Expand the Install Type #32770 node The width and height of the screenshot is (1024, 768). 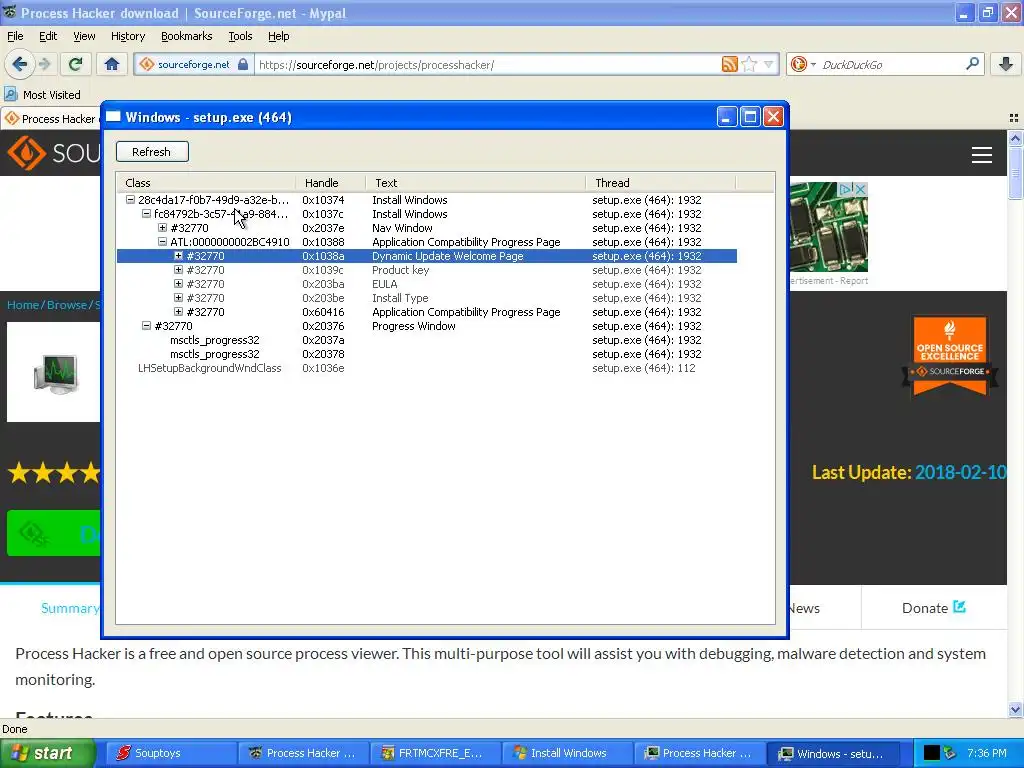178,298
